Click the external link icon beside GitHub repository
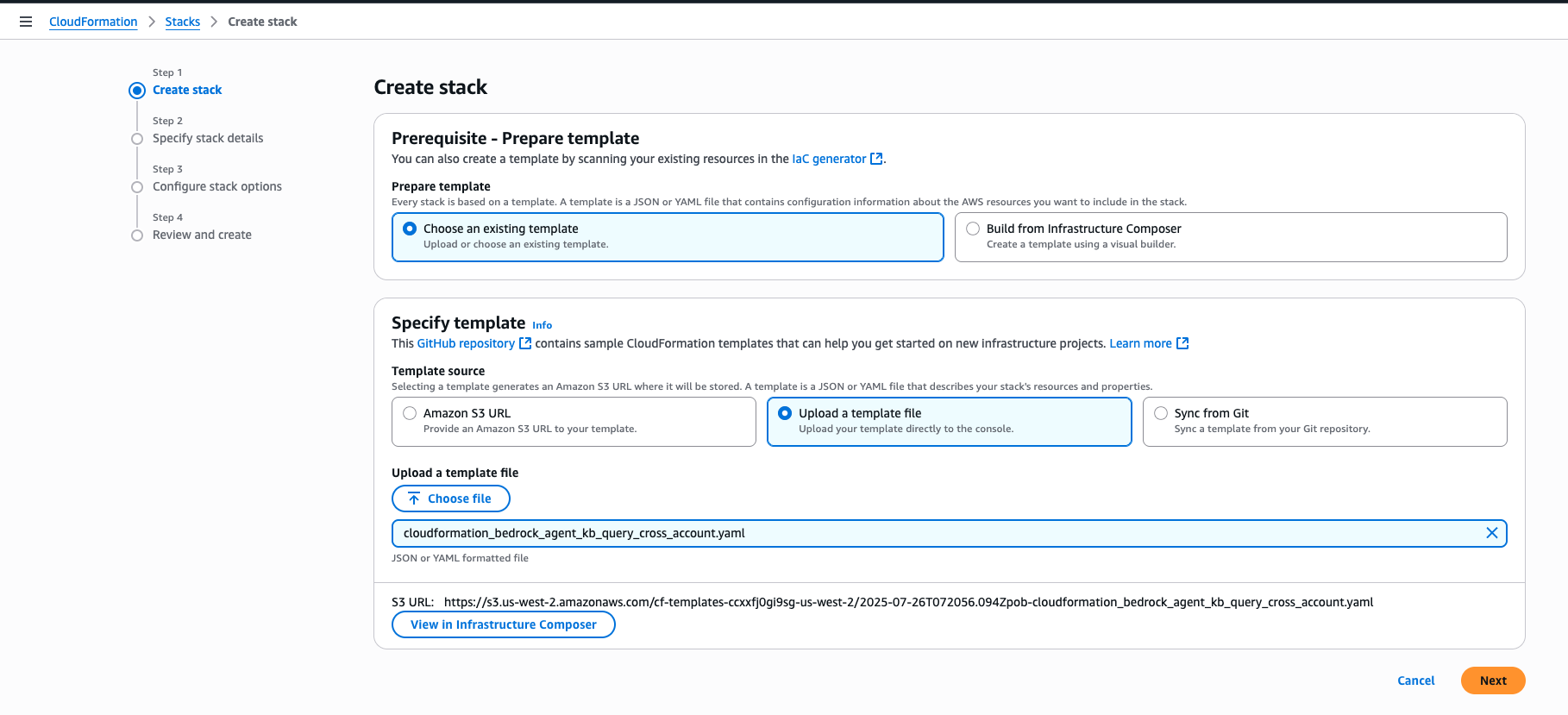Screen dimensions: 1568x715 [x=525, y=343]
